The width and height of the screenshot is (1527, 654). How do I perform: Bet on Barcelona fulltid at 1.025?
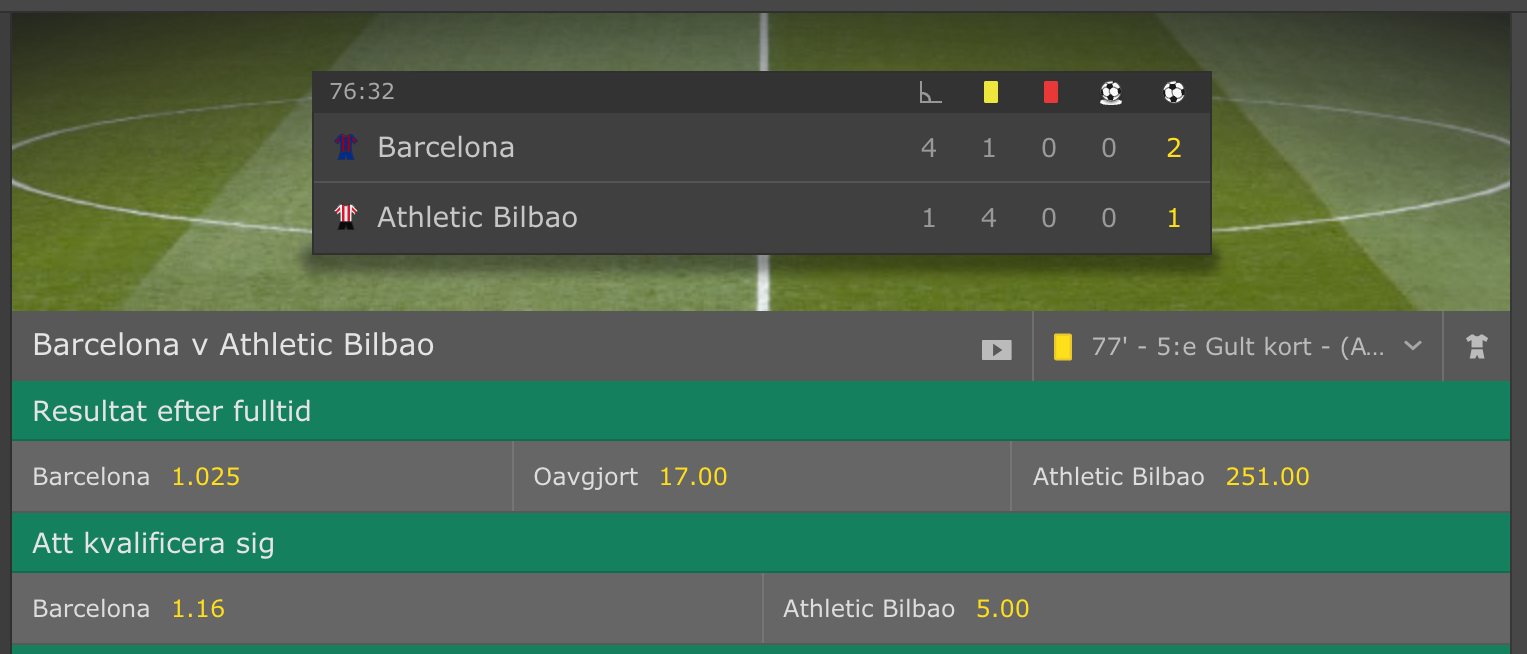click(262, 477)
